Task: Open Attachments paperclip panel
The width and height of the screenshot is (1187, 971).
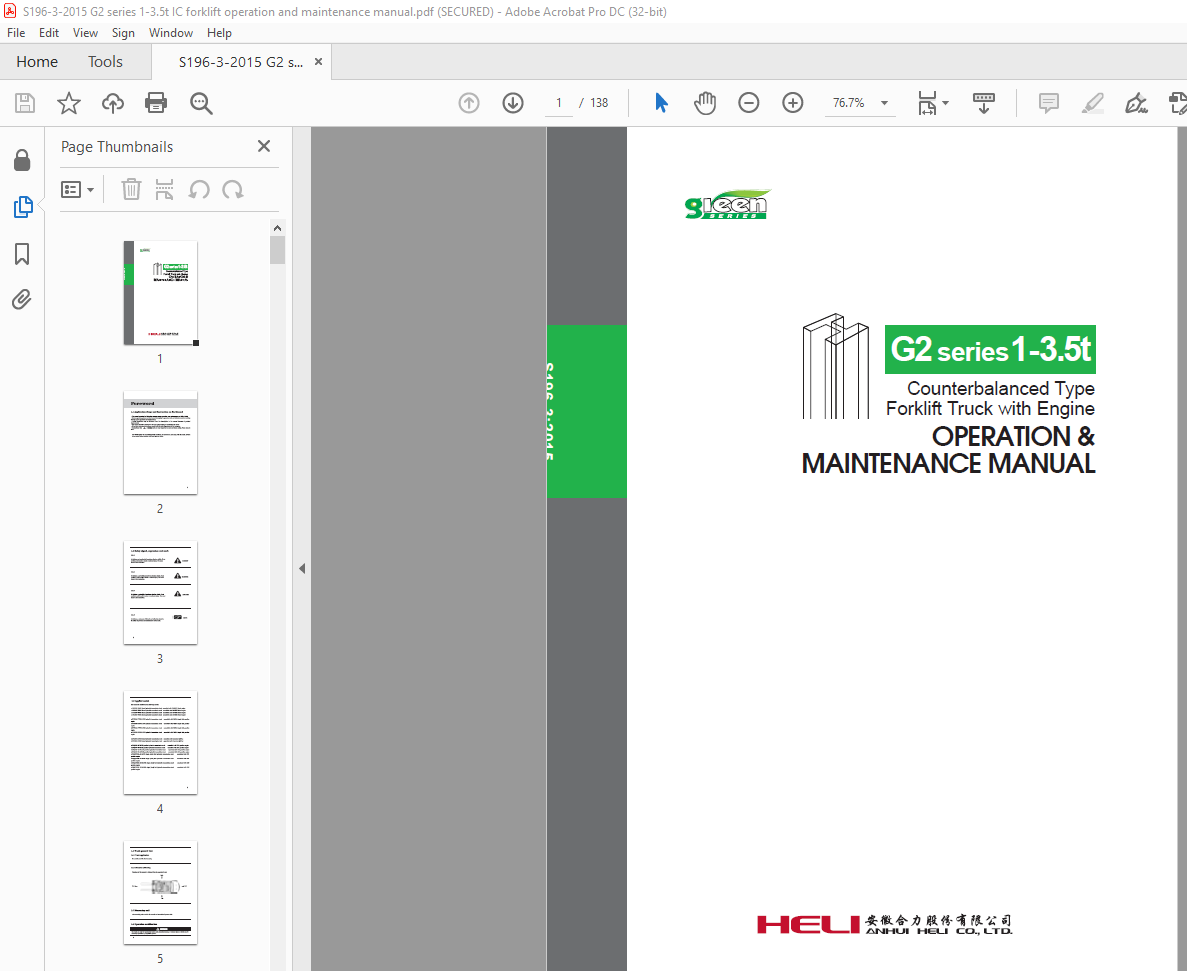Action: tap(22, 300)
